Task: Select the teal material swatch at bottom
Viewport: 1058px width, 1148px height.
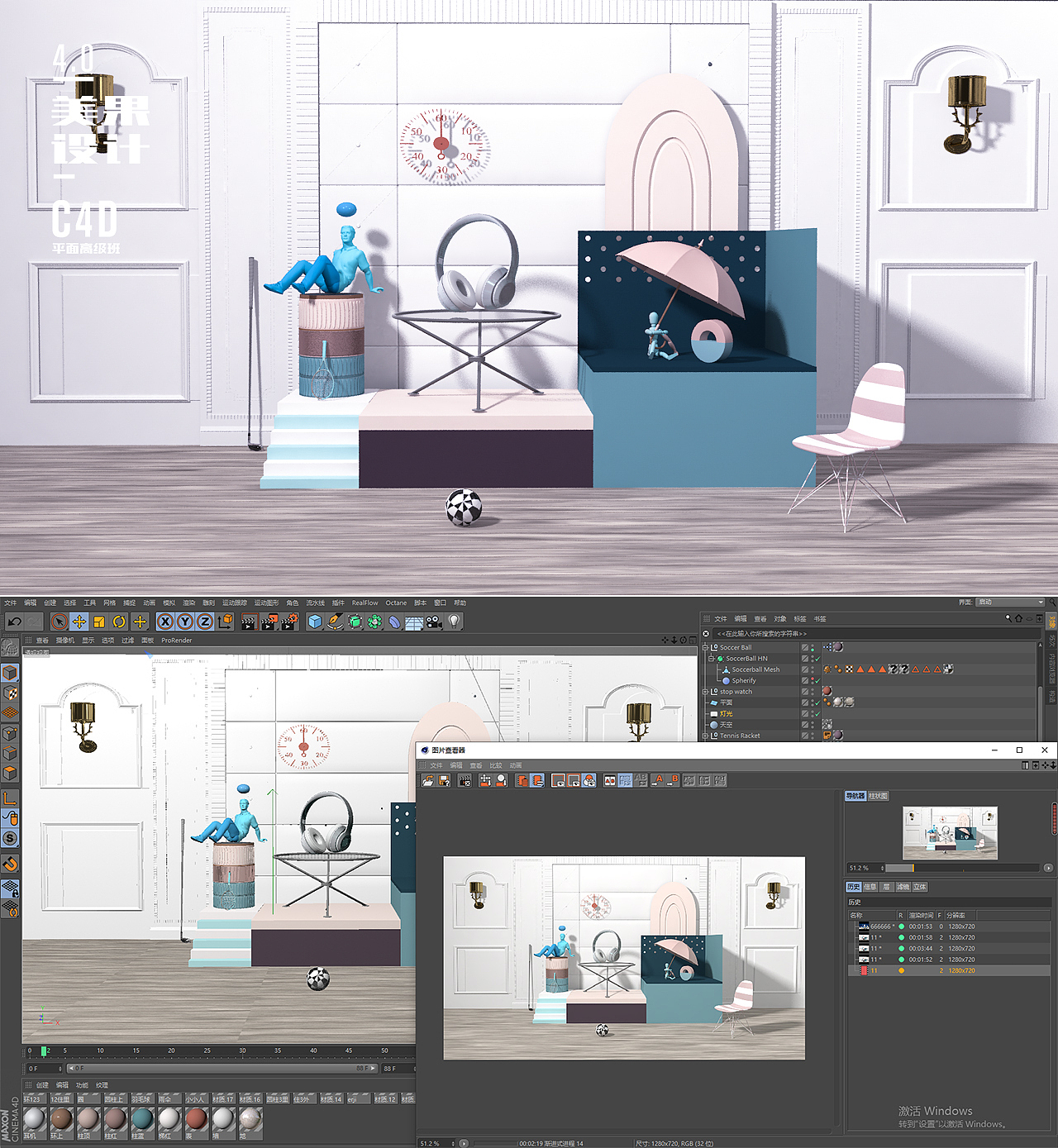Action: click(x=141, y=1118)
